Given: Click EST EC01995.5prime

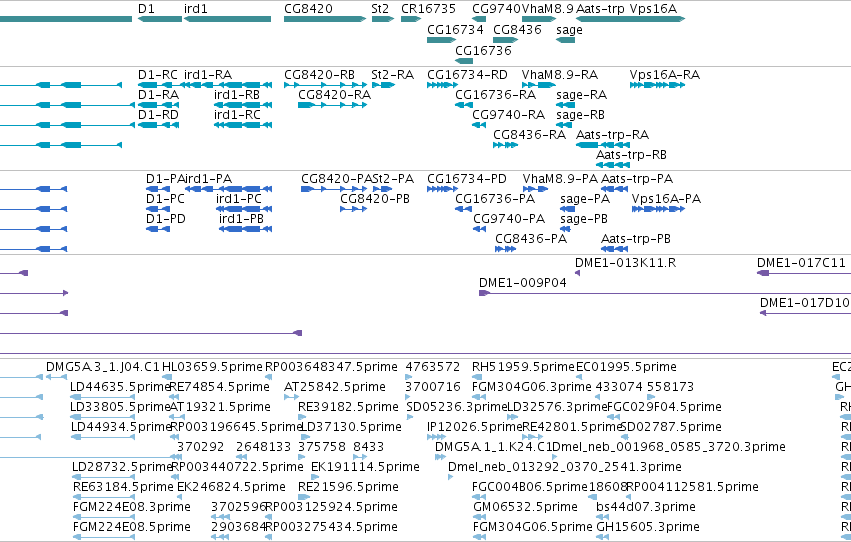Looking at the screenshot, I should coord(626,367).
